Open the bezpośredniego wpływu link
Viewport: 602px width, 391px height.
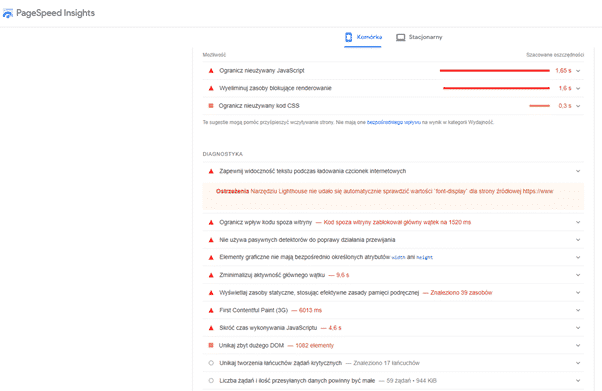394,123
